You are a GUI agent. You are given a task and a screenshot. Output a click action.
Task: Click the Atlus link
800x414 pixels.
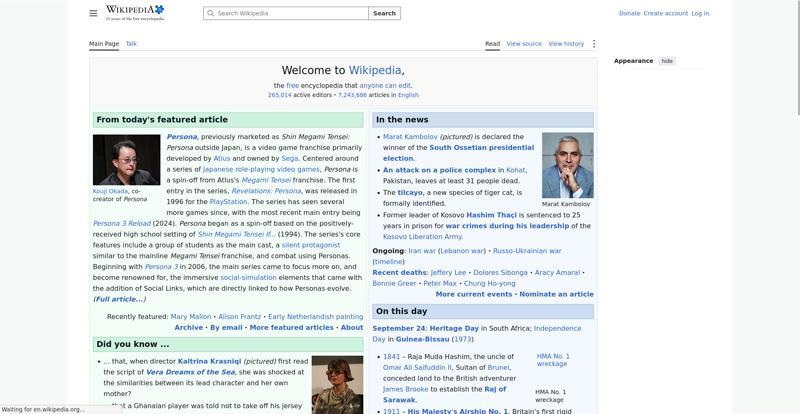tap(221, 158)
